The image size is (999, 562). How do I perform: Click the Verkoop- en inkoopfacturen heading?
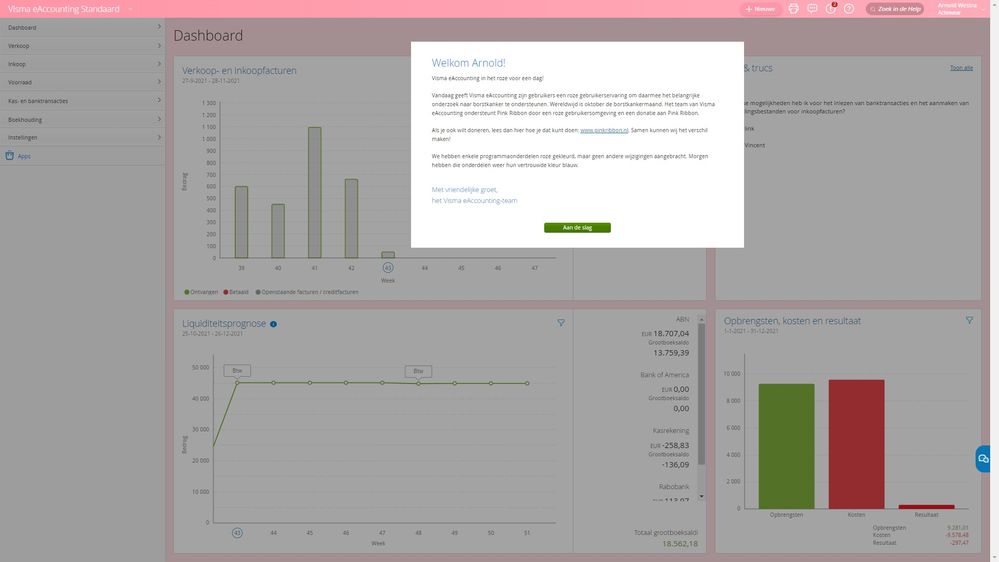pos(239,71)
